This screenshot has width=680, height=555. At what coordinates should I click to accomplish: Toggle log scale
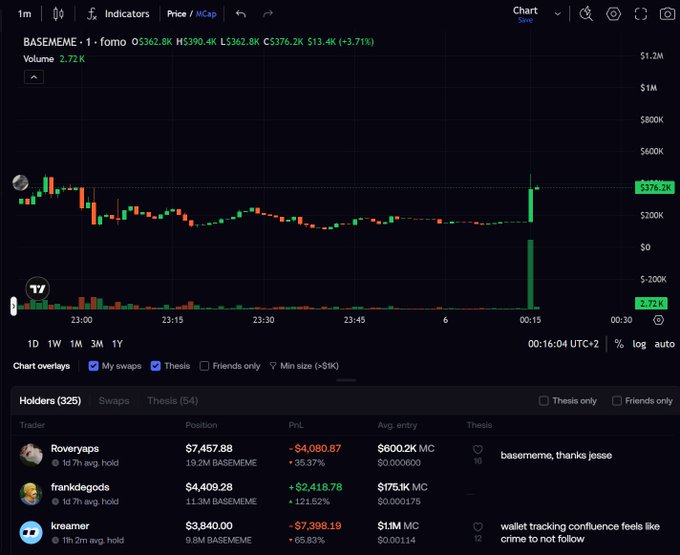coord(639,344)
